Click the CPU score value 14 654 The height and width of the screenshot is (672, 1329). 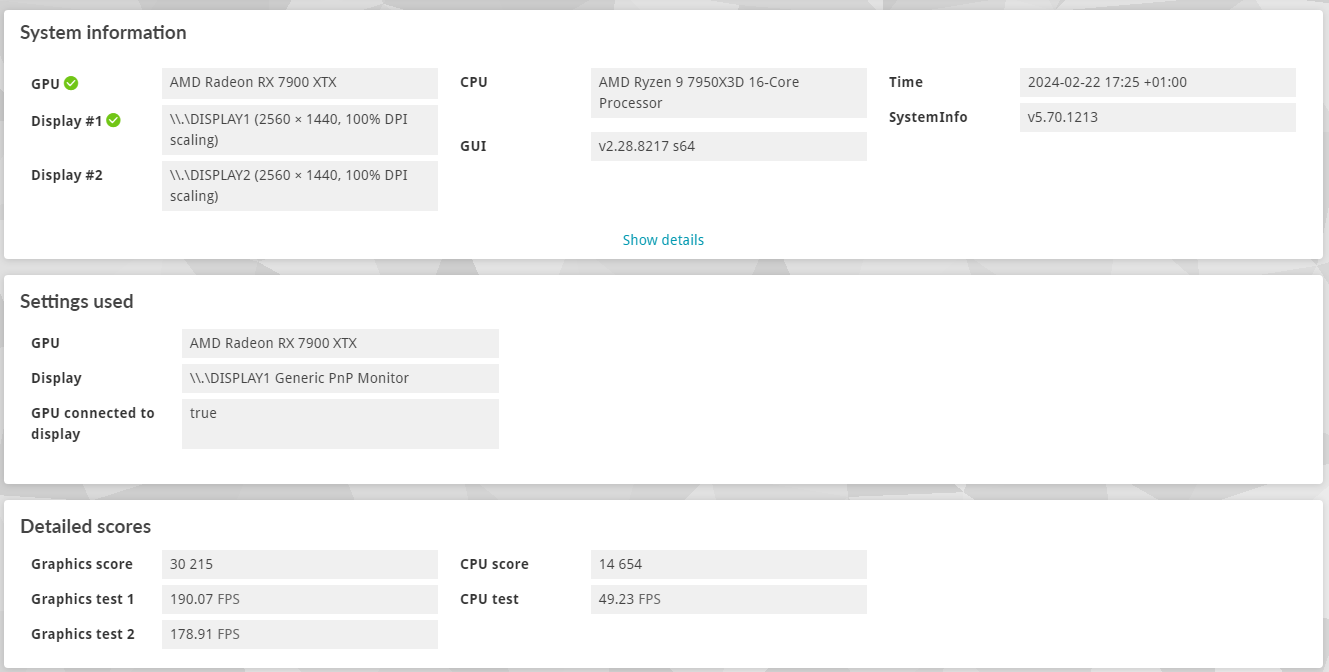click(x=729, y=564)
